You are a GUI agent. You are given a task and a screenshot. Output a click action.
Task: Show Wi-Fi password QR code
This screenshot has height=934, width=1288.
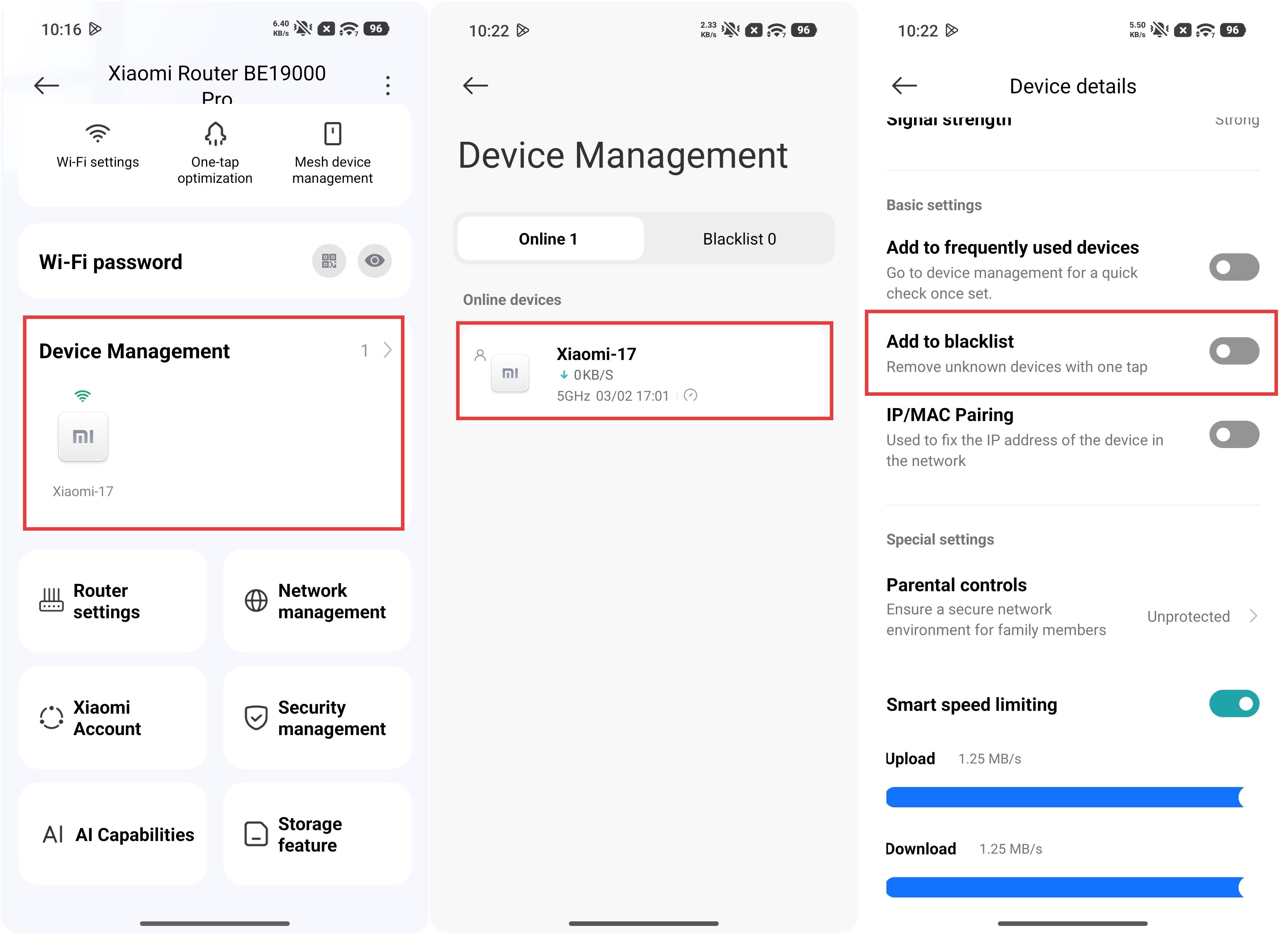tap(329, 261)
